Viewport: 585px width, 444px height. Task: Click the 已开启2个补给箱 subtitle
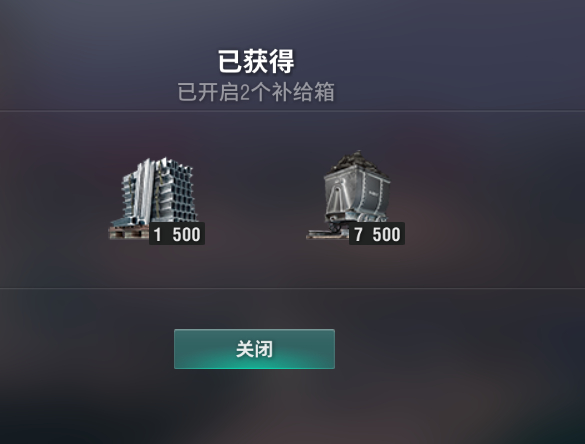tap(256, 92)
